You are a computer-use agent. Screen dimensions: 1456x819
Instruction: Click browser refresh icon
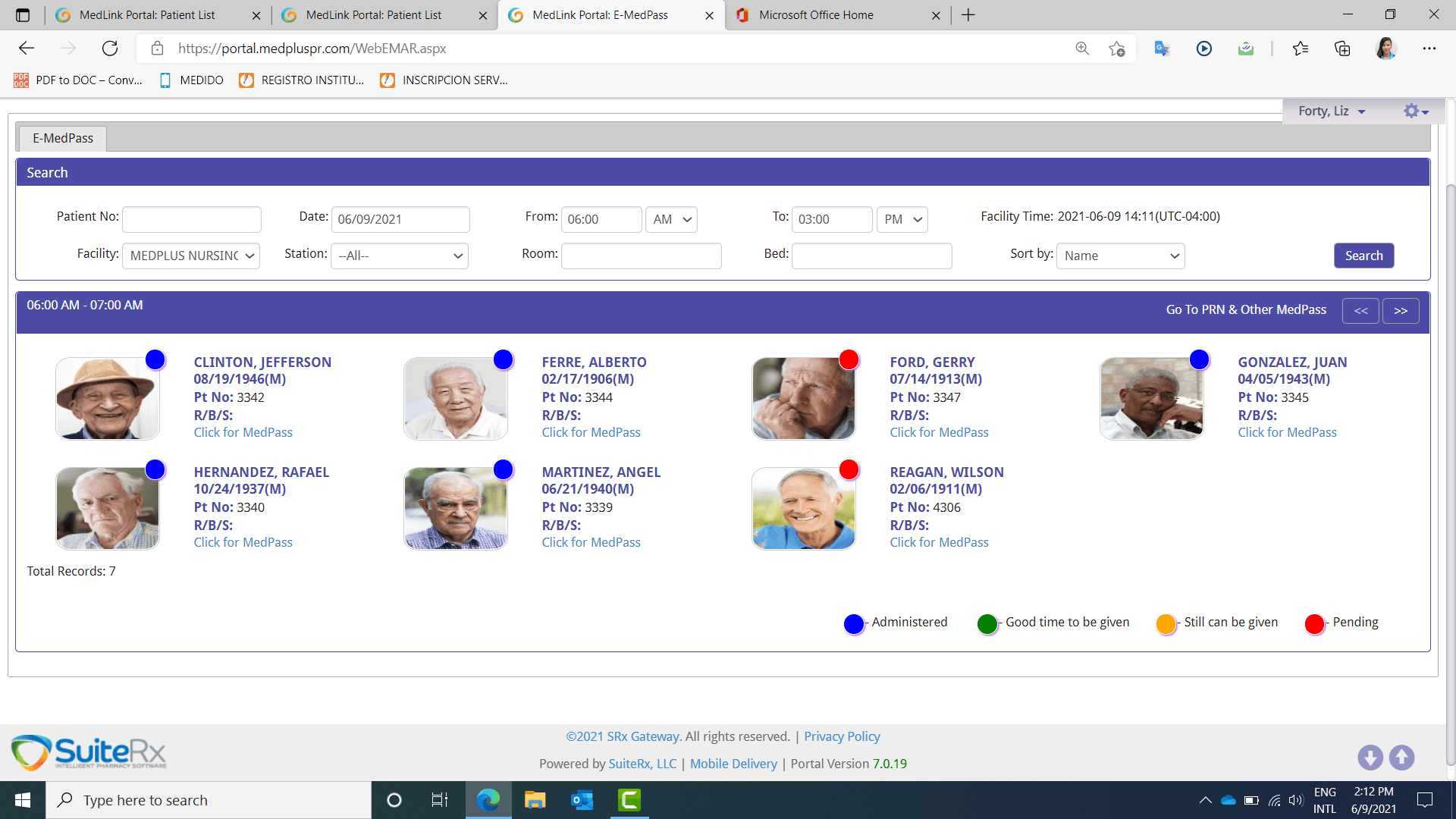point(110,49)
